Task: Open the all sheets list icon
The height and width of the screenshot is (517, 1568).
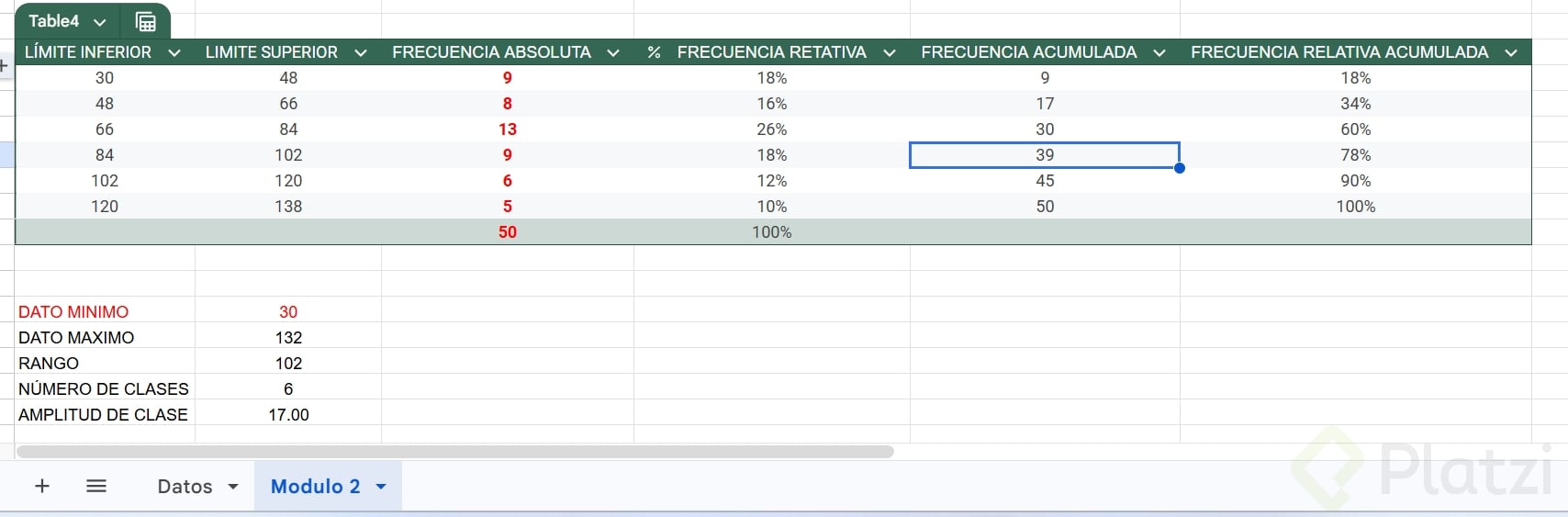Action: (x=96, y=486)
